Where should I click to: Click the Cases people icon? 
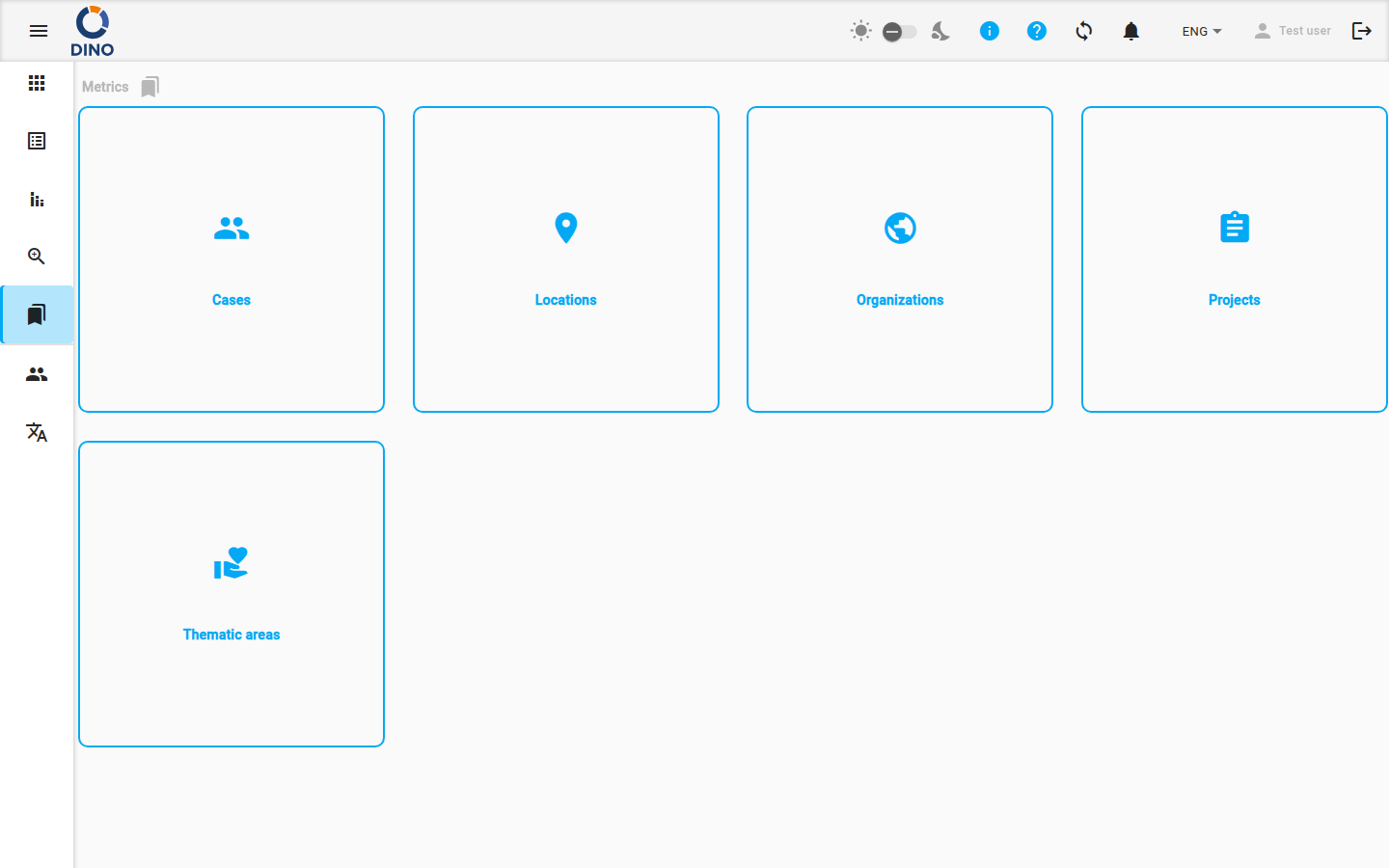pos(231,229)
